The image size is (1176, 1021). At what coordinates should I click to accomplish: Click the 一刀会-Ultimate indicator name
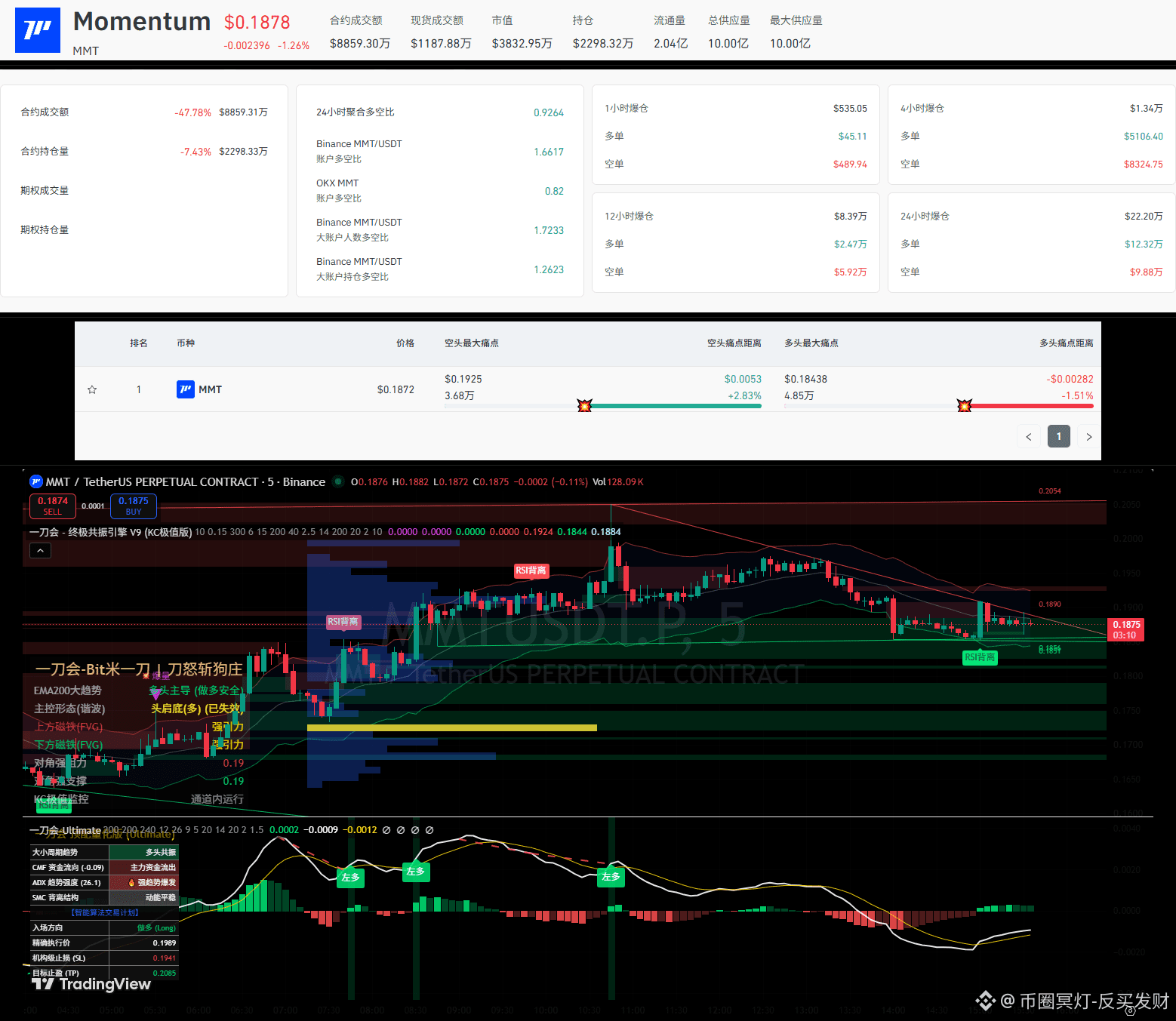click(65, 830)
